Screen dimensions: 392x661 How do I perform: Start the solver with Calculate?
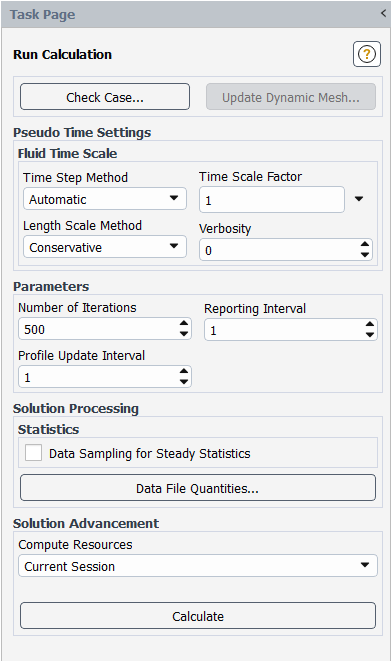point(198,616)
